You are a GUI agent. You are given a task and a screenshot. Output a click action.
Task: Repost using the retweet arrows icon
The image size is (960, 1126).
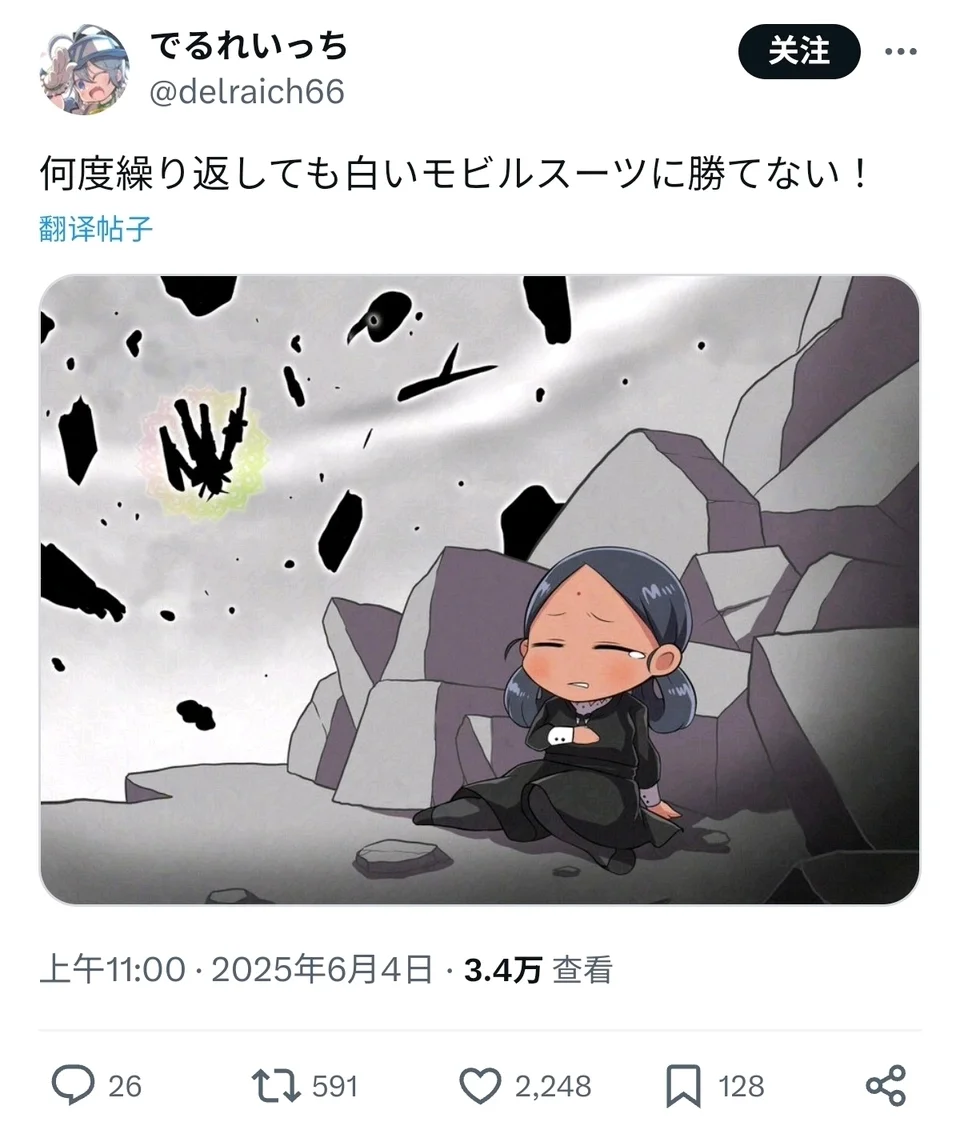click(x=276, y=1086)
